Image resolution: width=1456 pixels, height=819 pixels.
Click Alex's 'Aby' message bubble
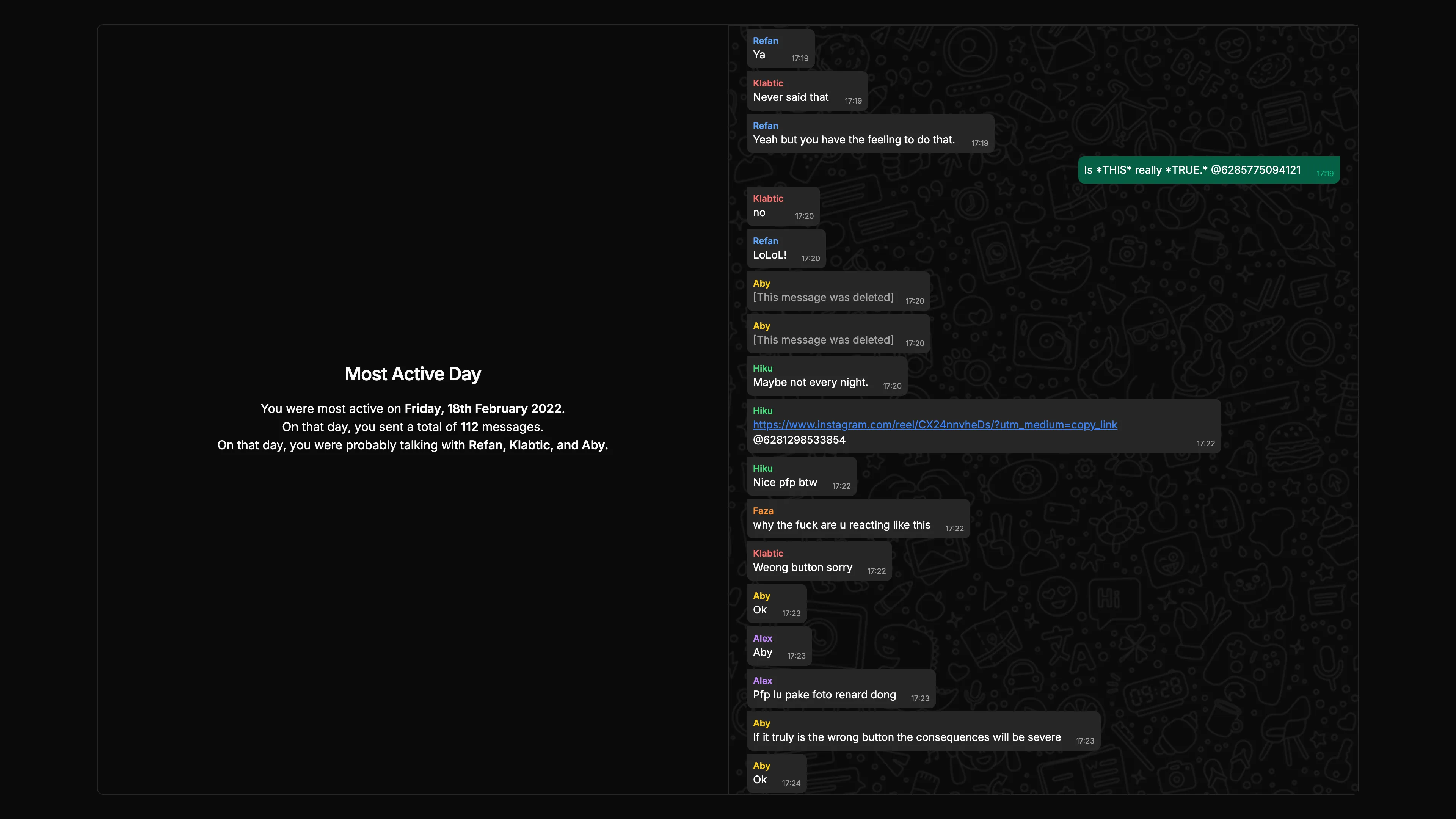778,646
